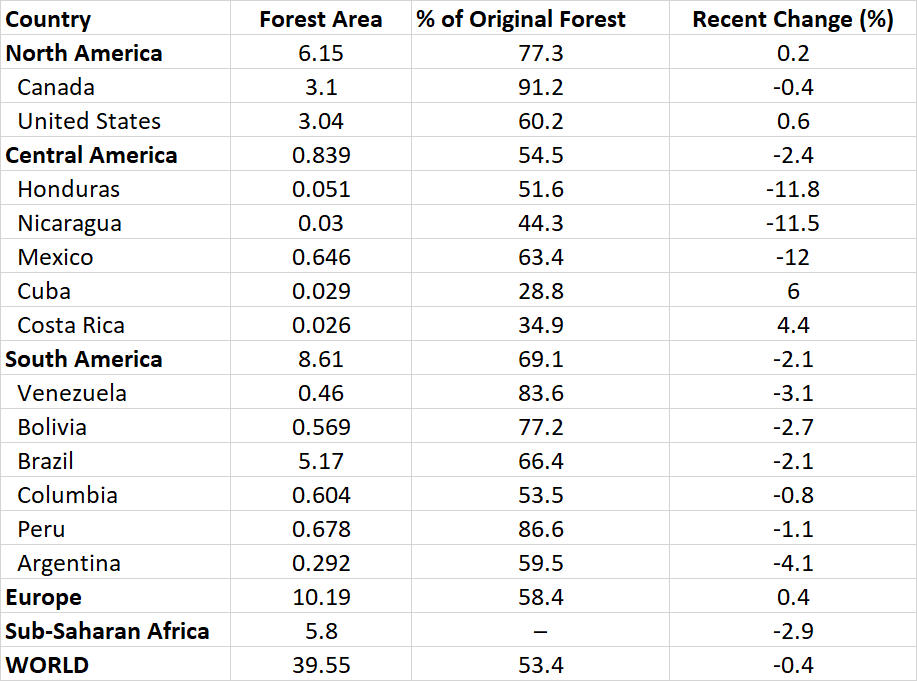Click the North America row label
Image resolution: width=917 pixels, height=681 pixels.
[84, 53]
